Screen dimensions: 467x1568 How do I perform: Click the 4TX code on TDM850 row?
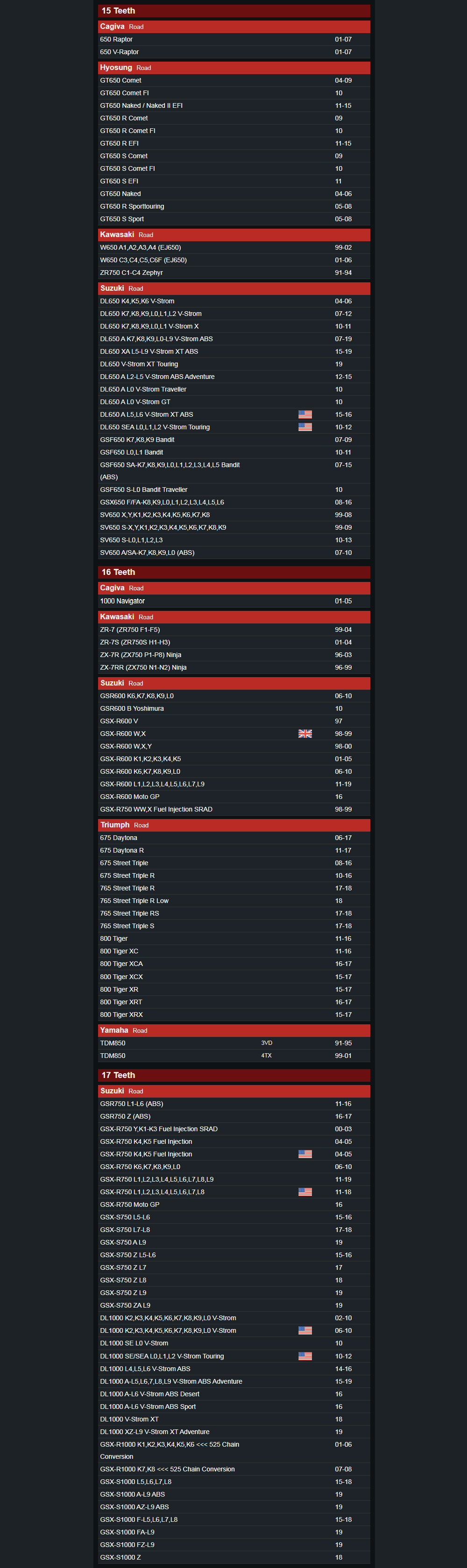267,1056
